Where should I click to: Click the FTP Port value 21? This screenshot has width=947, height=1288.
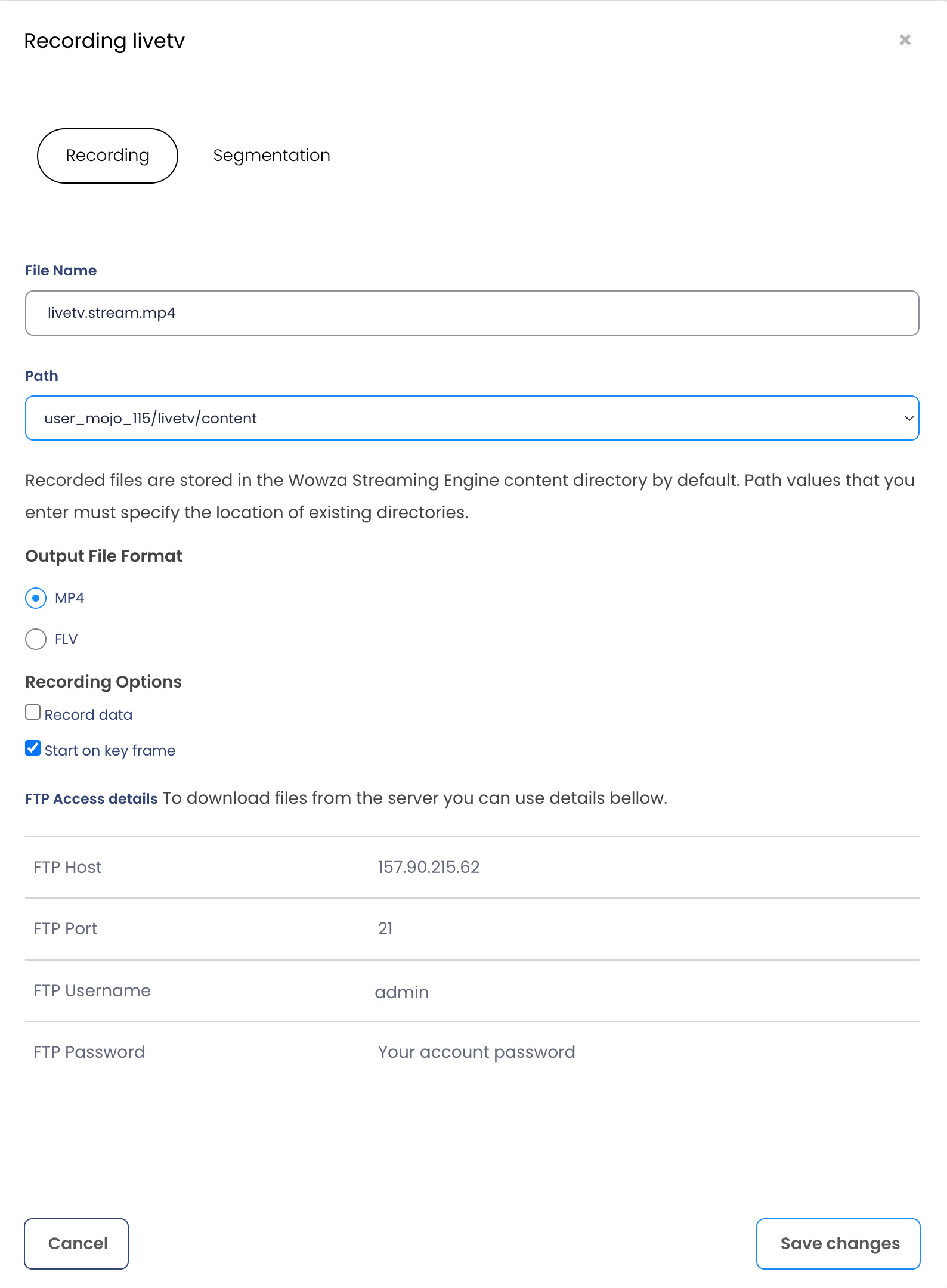pos(385,928)
